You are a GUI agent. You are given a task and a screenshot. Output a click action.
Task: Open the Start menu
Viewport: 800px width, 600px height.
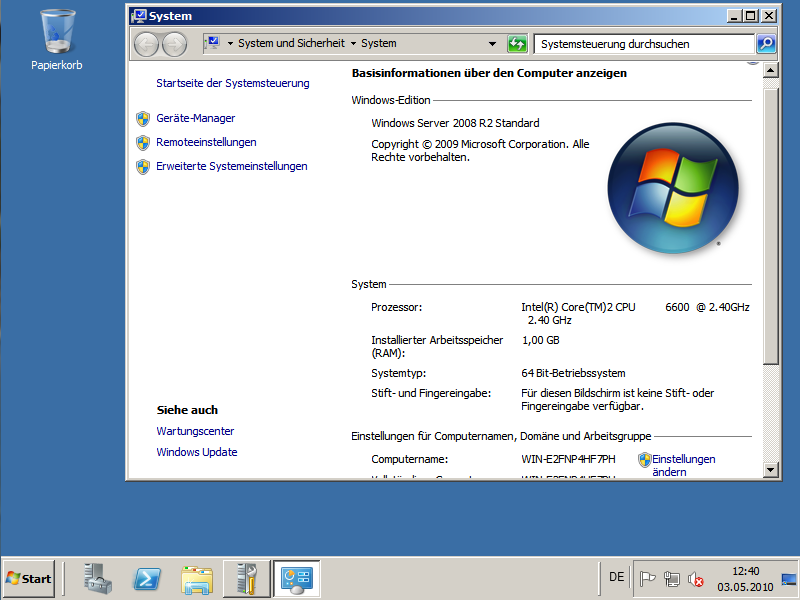(29, 579)
